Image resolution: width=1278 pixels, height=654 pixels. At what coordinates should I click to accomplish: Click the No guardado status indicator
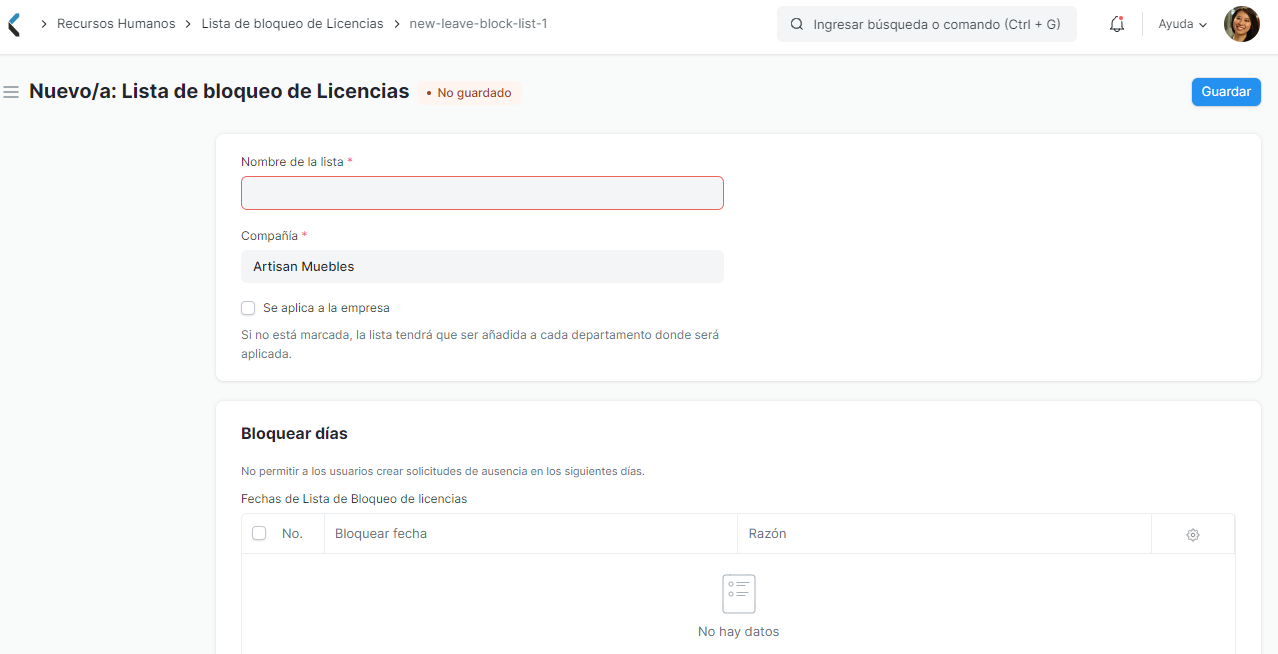[469, 92]
